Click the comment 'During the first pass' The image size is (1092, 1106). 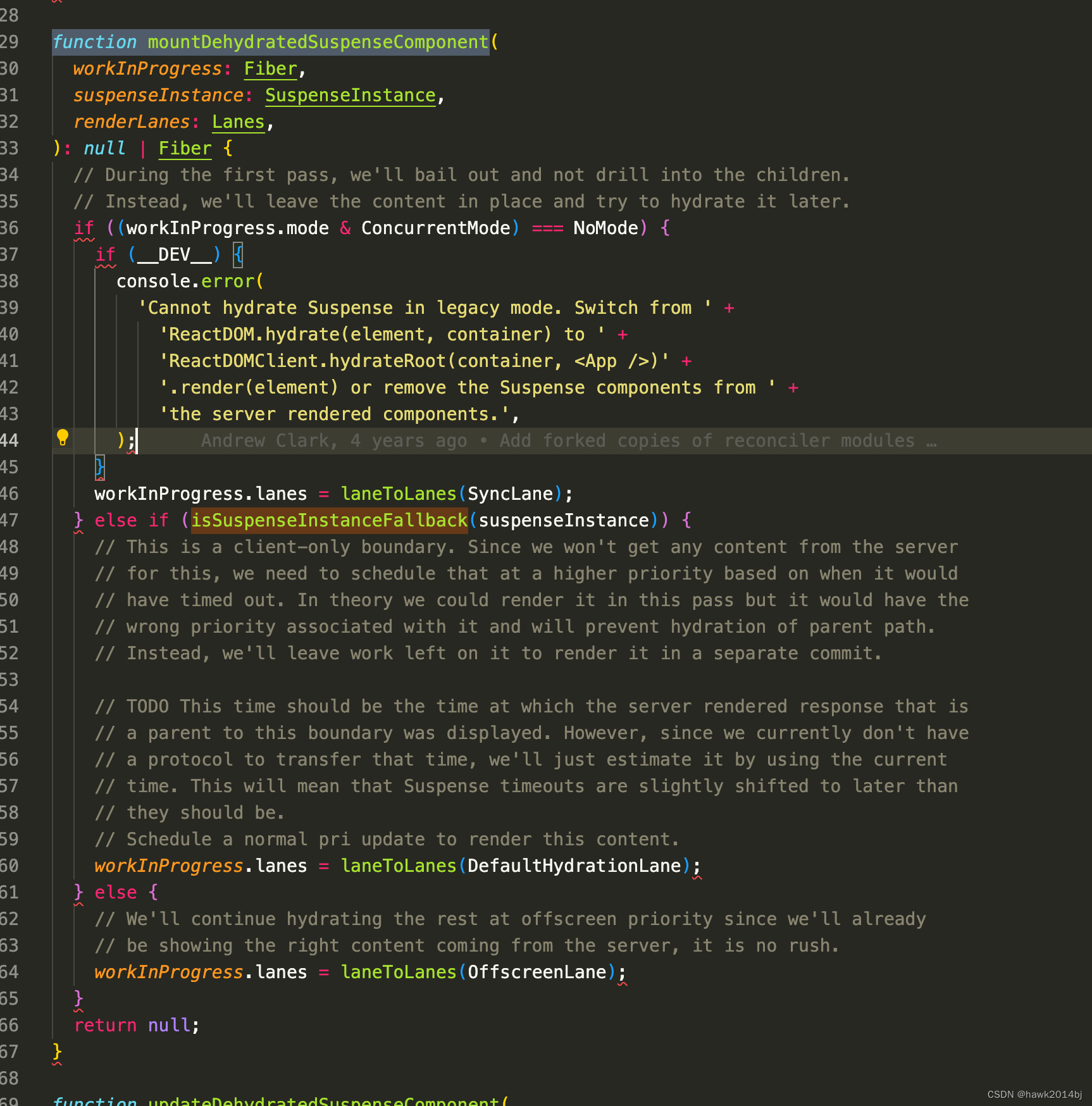[462, 175]
